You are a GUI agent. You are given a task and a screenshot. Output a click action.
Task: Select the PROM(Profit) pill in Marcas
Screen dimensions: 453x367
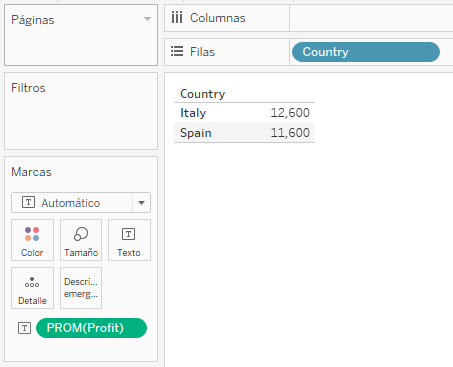91,328
